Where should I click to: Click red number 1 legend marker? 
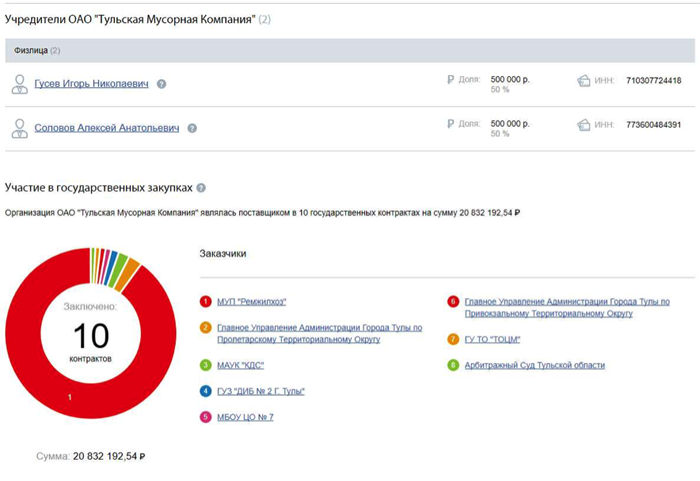point(206,301)
